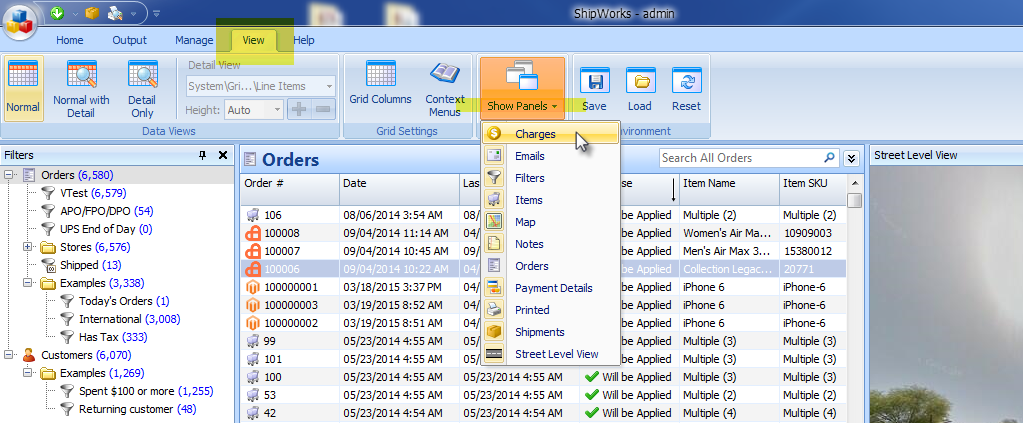Choose Charges from Show Panels menu
Screen dimensions: 1023x423
pos(550,134)
